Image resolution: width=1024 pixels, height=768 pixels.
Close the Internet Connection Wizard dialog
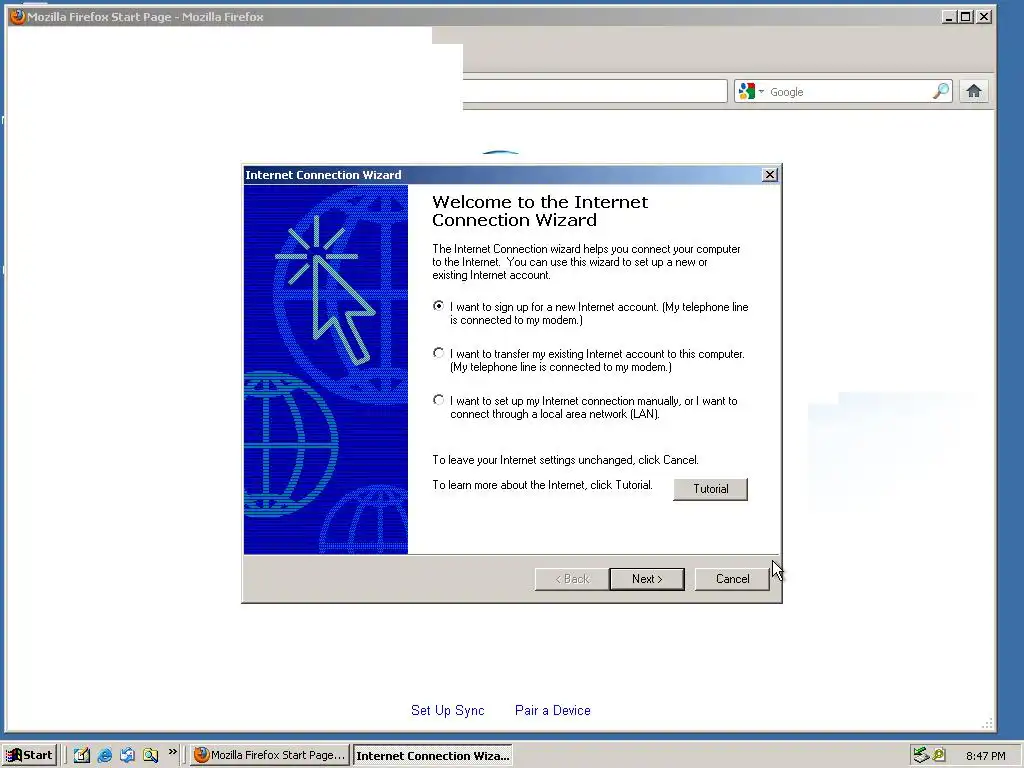tap(770, 174)
